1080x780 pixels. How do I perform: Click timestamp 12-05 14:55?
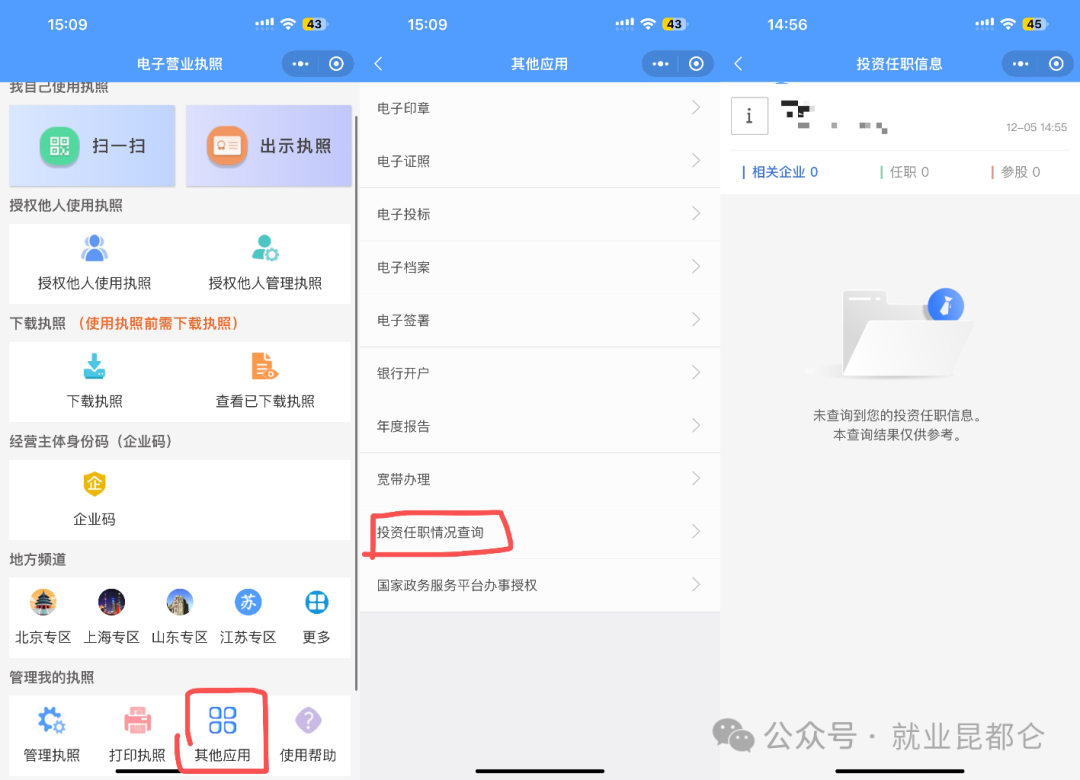(1036, 127)
